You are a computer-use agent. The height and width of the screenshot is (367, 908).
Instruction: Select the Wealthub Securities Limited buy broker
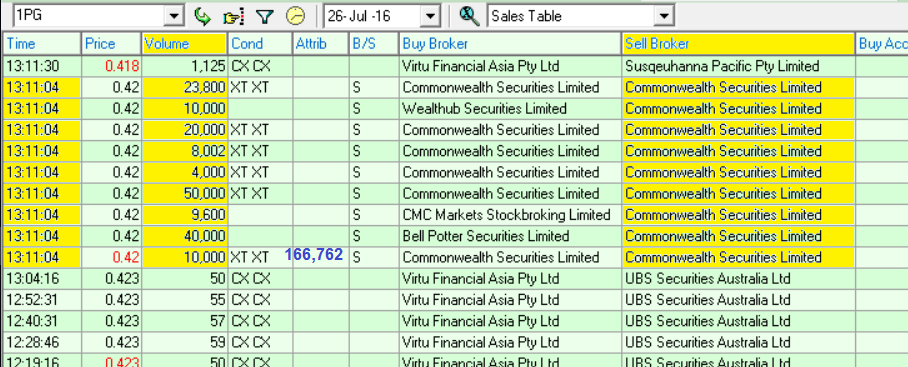pyautogui.click(x=510, y=109)
